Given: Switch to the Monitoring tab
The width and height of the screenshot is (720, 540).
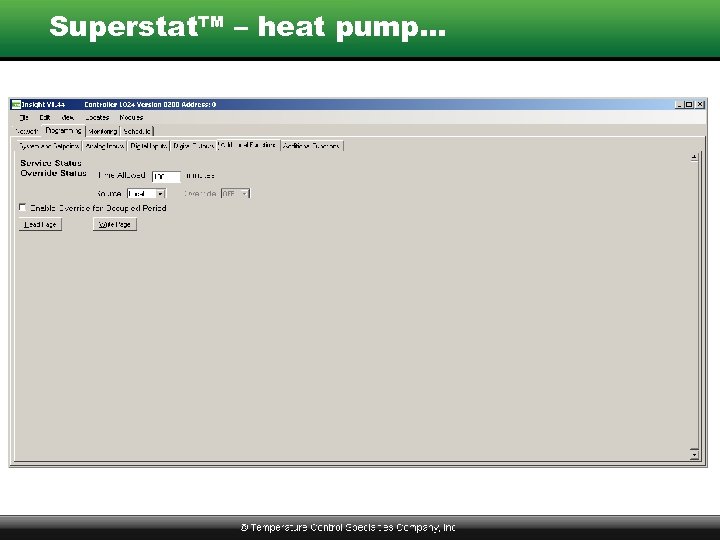Looking at the screenshot, I should (x=102, y=131).
